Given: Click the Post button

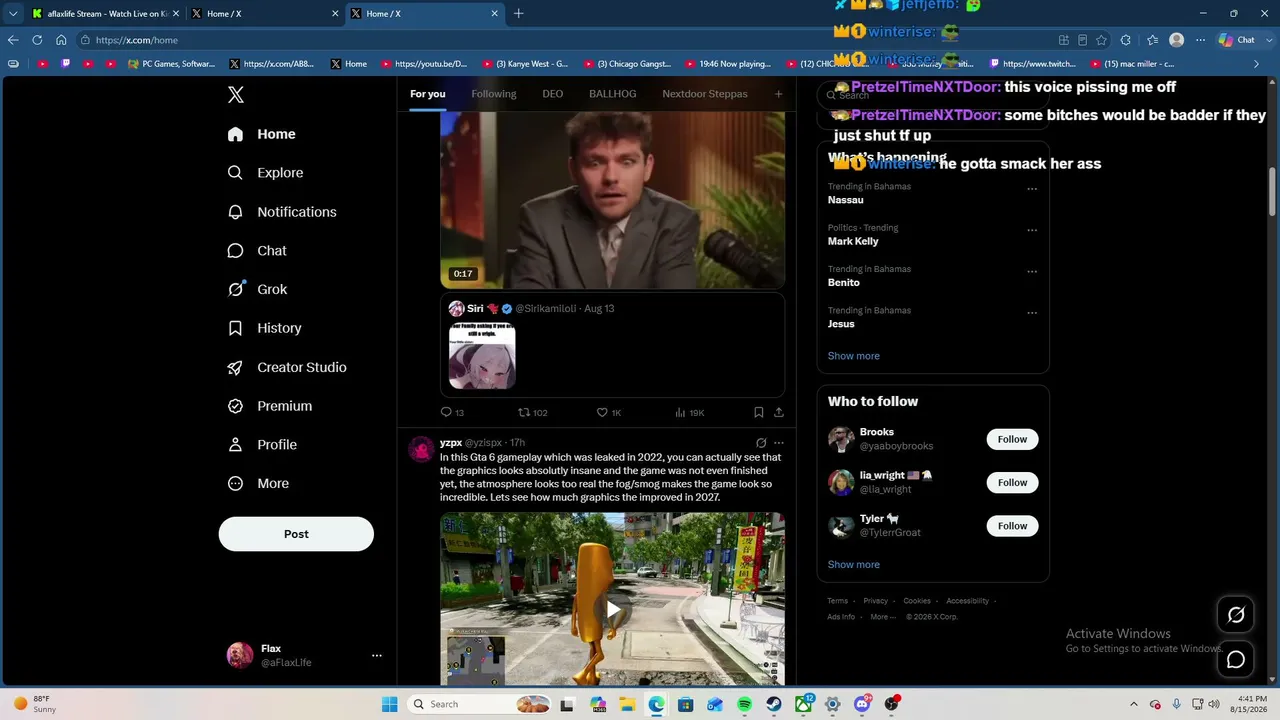Looking at the screenshot, I should click(x=296, y=534).
